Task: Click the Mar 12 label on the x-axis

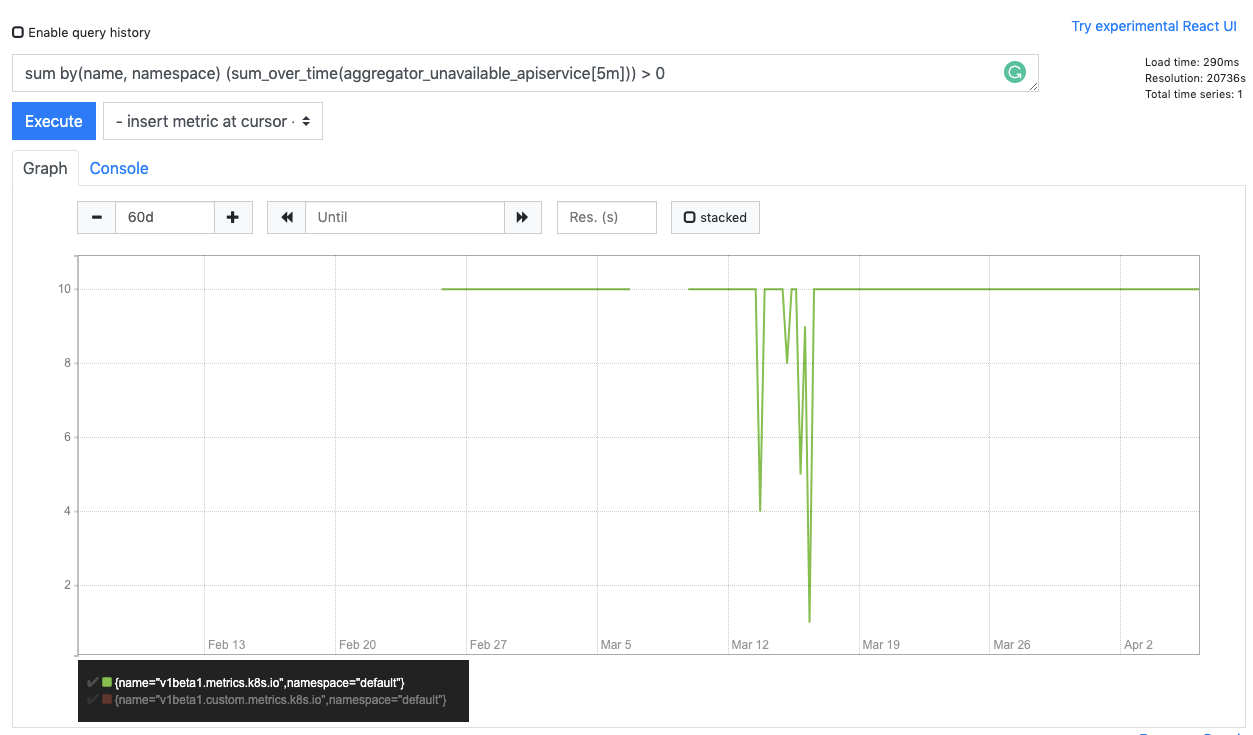Action: coord(750,645)
